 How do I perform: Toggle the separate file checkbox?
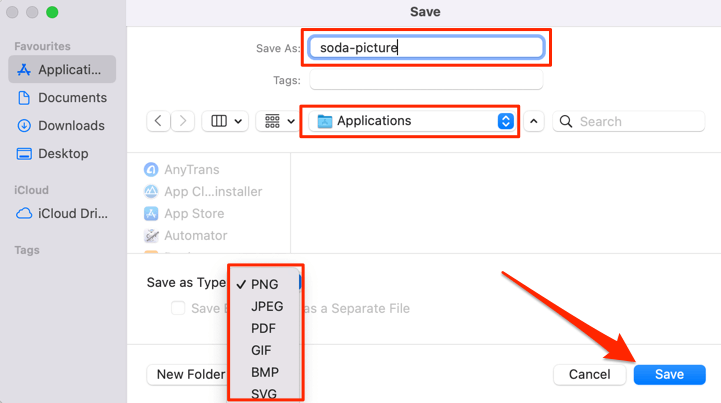click(178, 309)
